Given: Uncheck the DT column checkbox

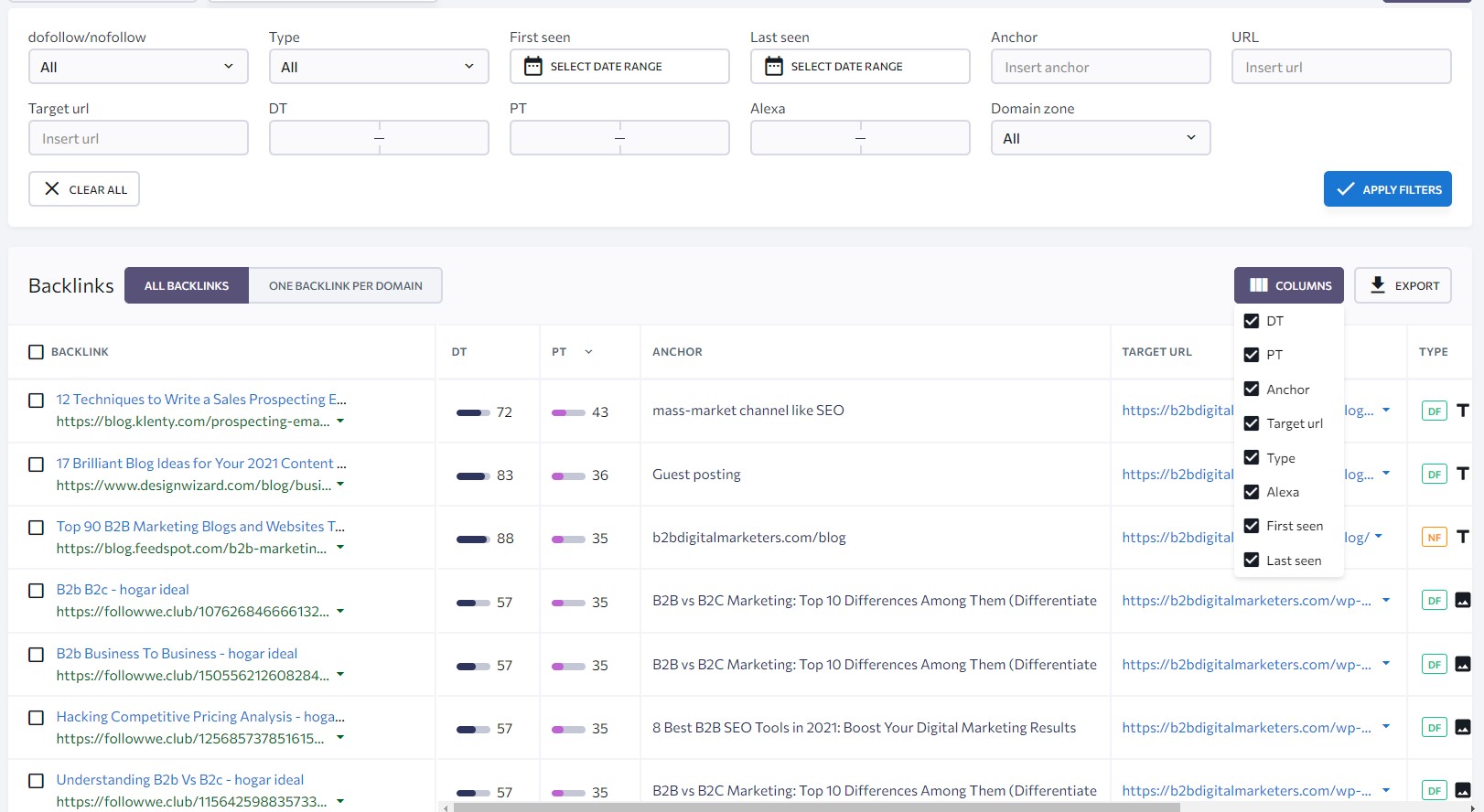Looking at the screenshot, I should click(x=1252, y=321).
